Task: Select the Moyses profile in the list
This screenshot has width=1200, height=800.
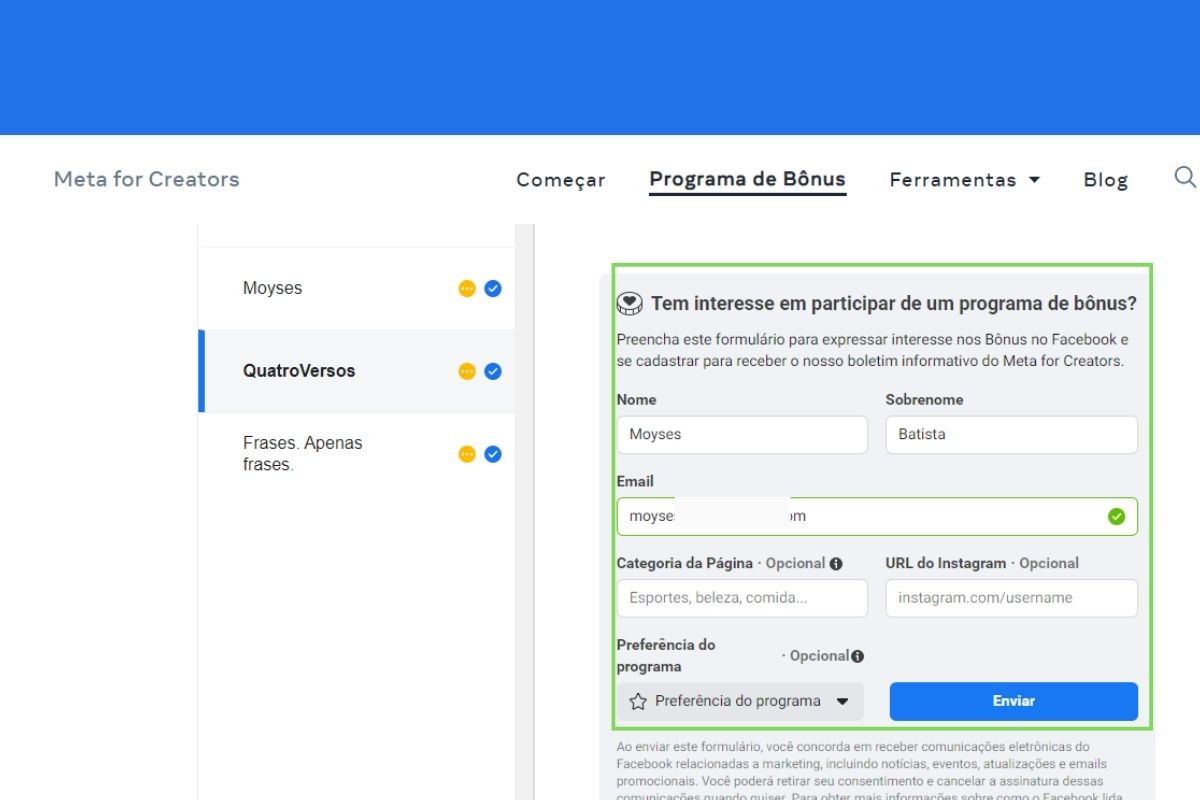Action: 357,288
